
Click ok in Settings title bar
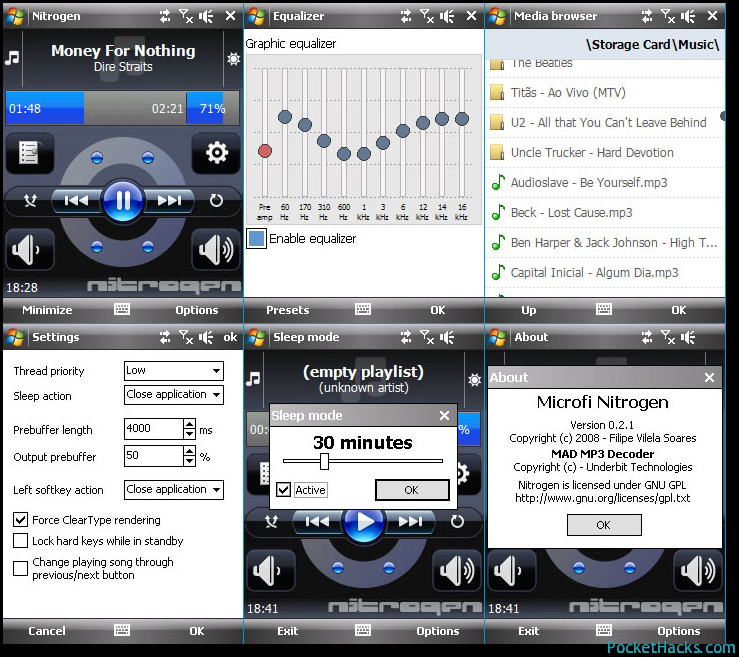click(230, 337)
